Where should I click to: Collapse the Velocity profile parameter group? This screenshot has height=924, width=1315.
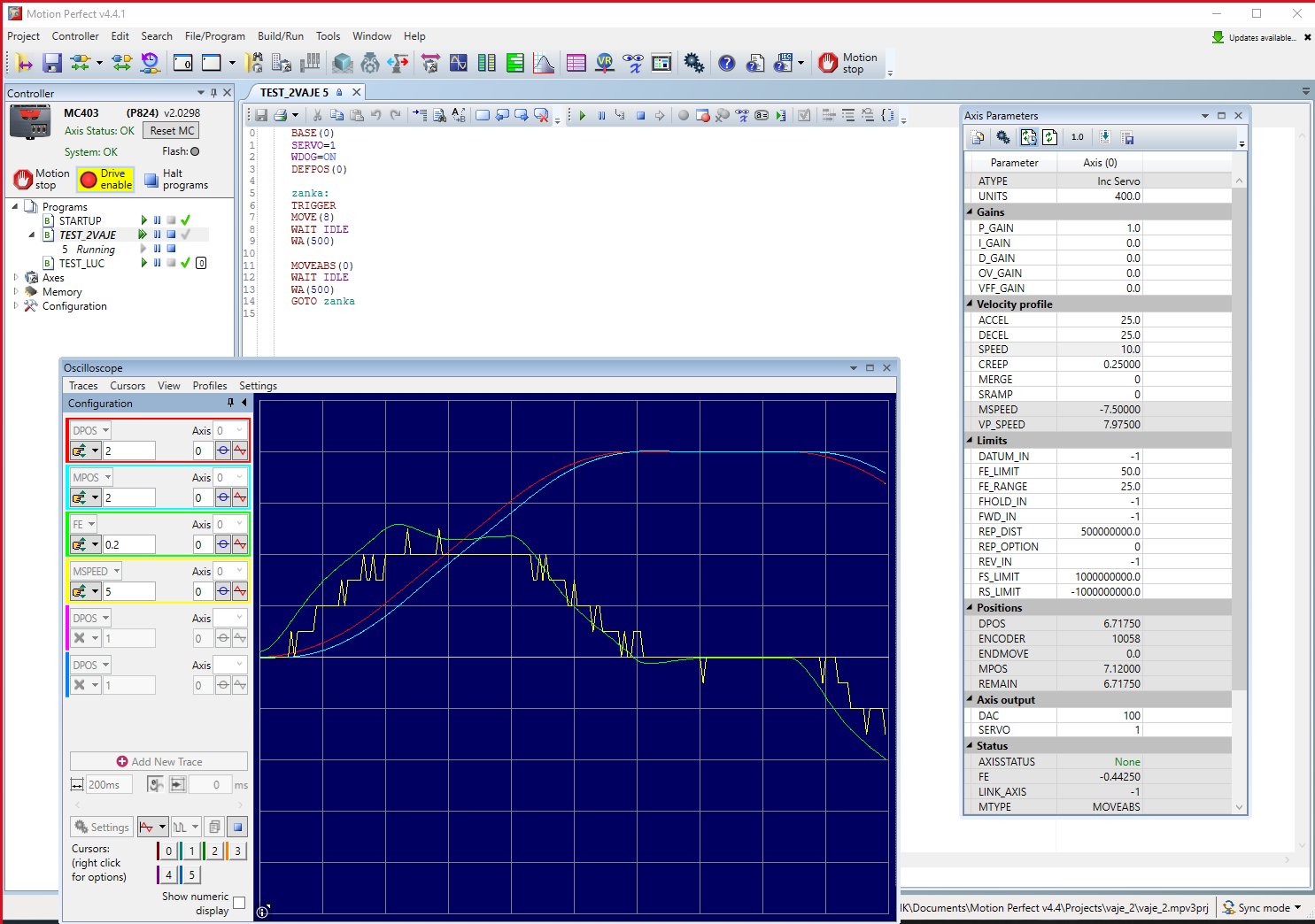(x=970, y=304)
